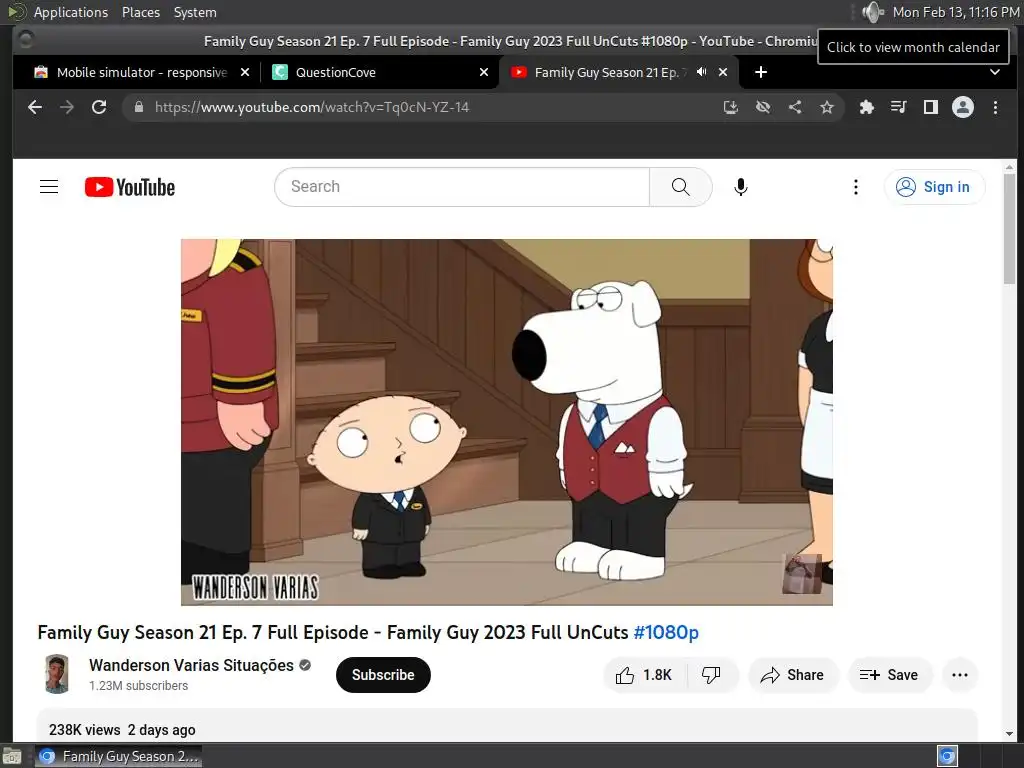
Task: Share the Family Guy video
Action: 792,675
